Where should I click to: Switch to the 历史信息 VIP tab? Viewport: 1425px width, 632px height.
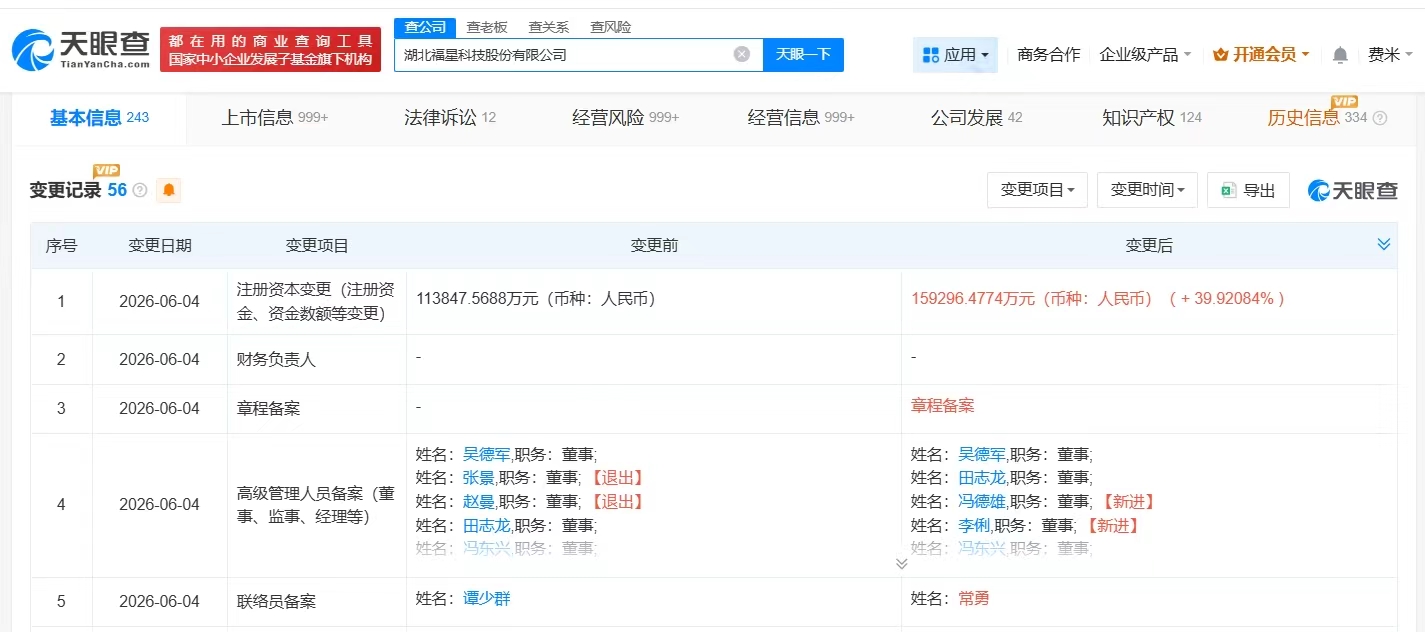1317,118
